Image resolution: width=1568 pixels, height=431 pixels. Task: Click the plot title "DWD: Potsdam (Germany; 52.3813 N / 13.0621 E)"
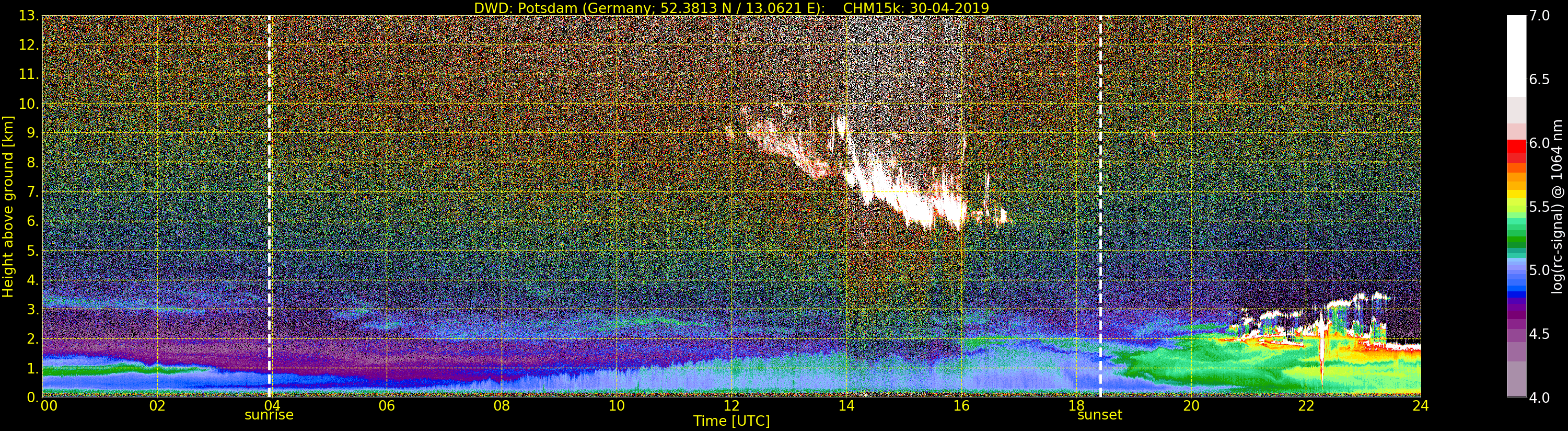(649, 8)
